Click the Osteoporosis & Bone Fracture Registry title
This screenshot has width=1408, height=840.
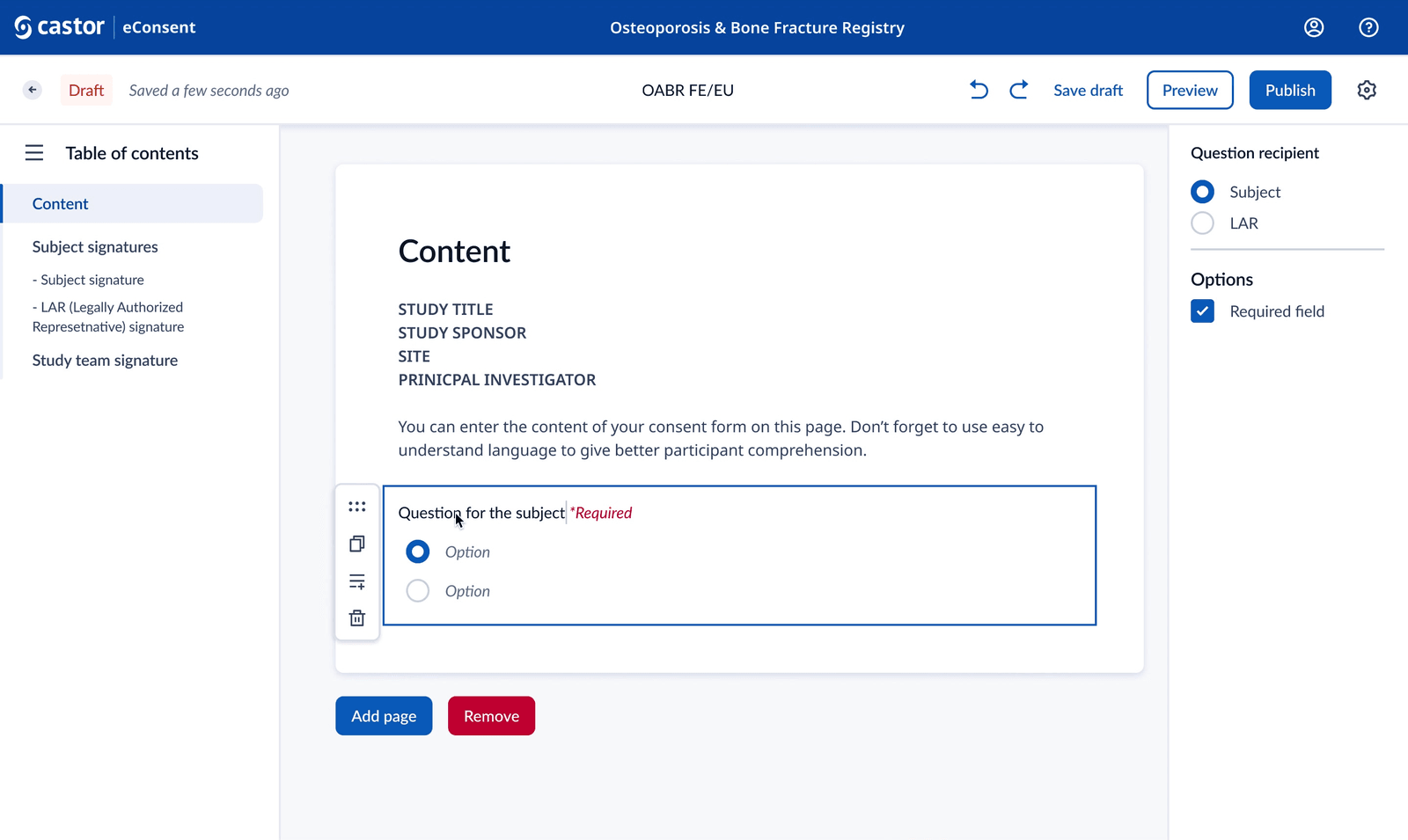coord(757,27)
